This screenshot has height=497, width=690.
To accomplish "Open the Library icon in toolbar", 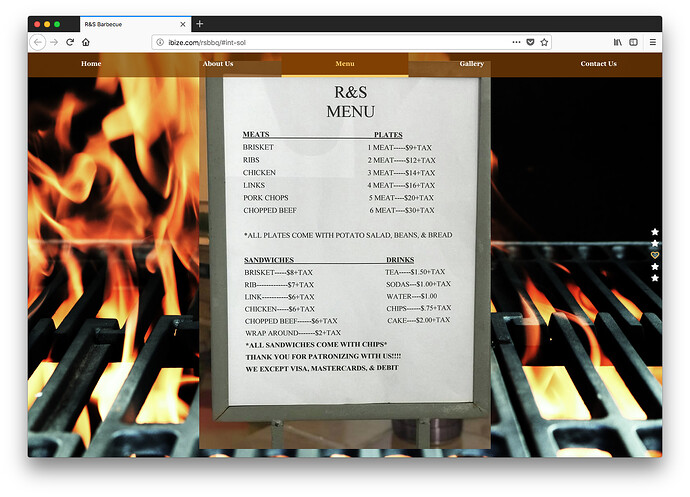I will tap(618, 42).
